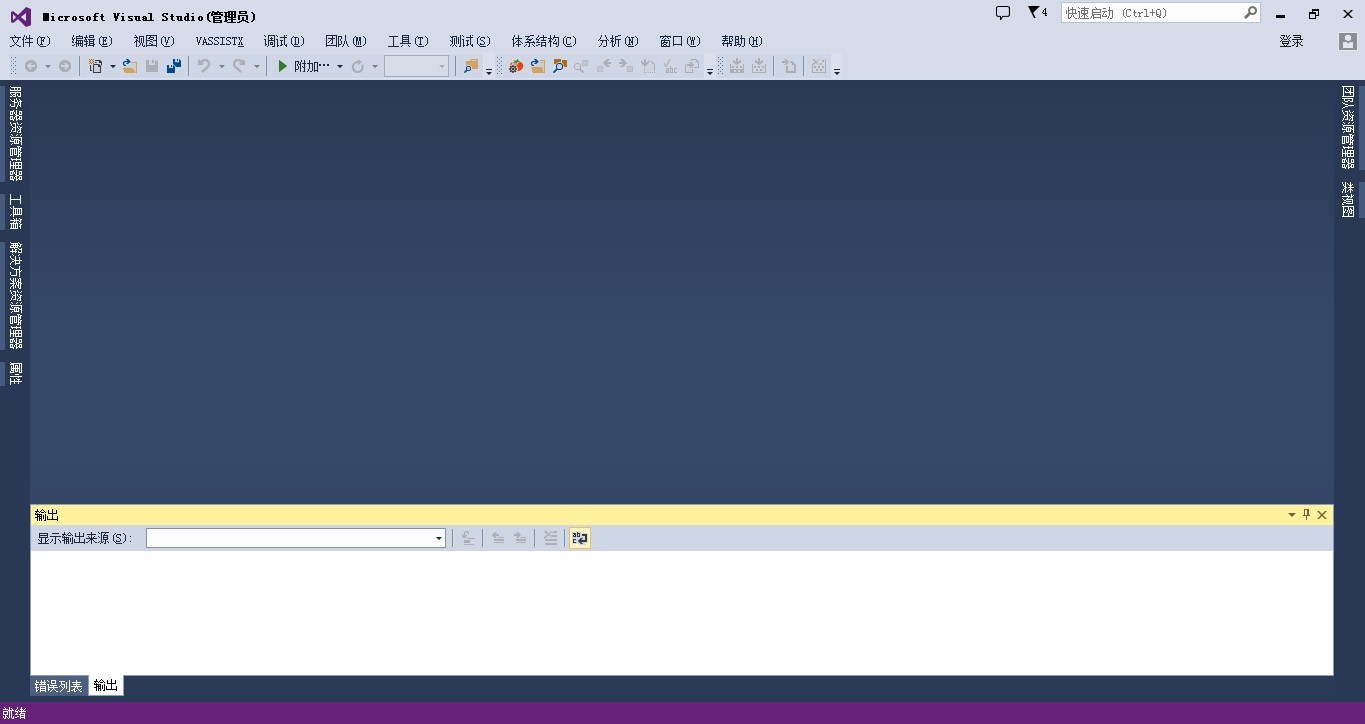Open the 编辑(E) menu
The image size is (1365, 724).
[92, 41]
